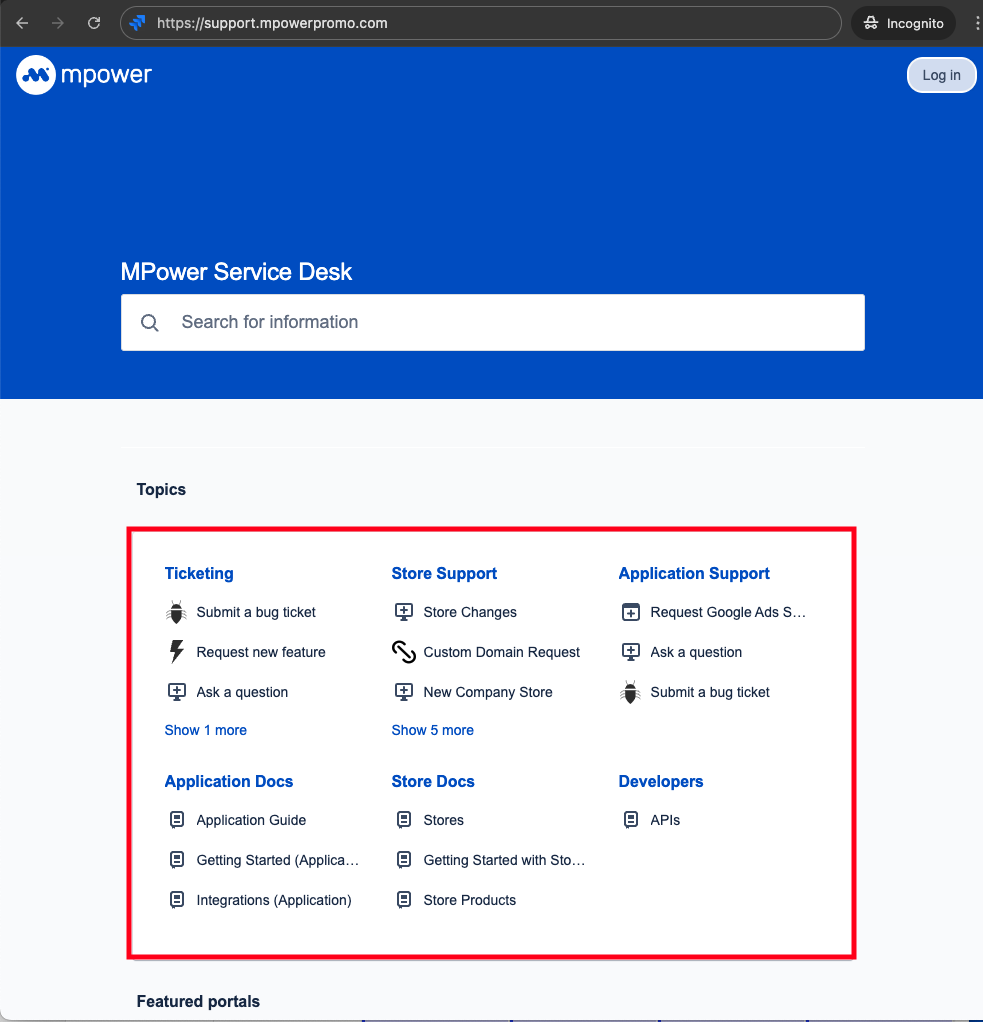Open the Store Support topic heading
983x1022 pixels.
click(x=444, y=574)
